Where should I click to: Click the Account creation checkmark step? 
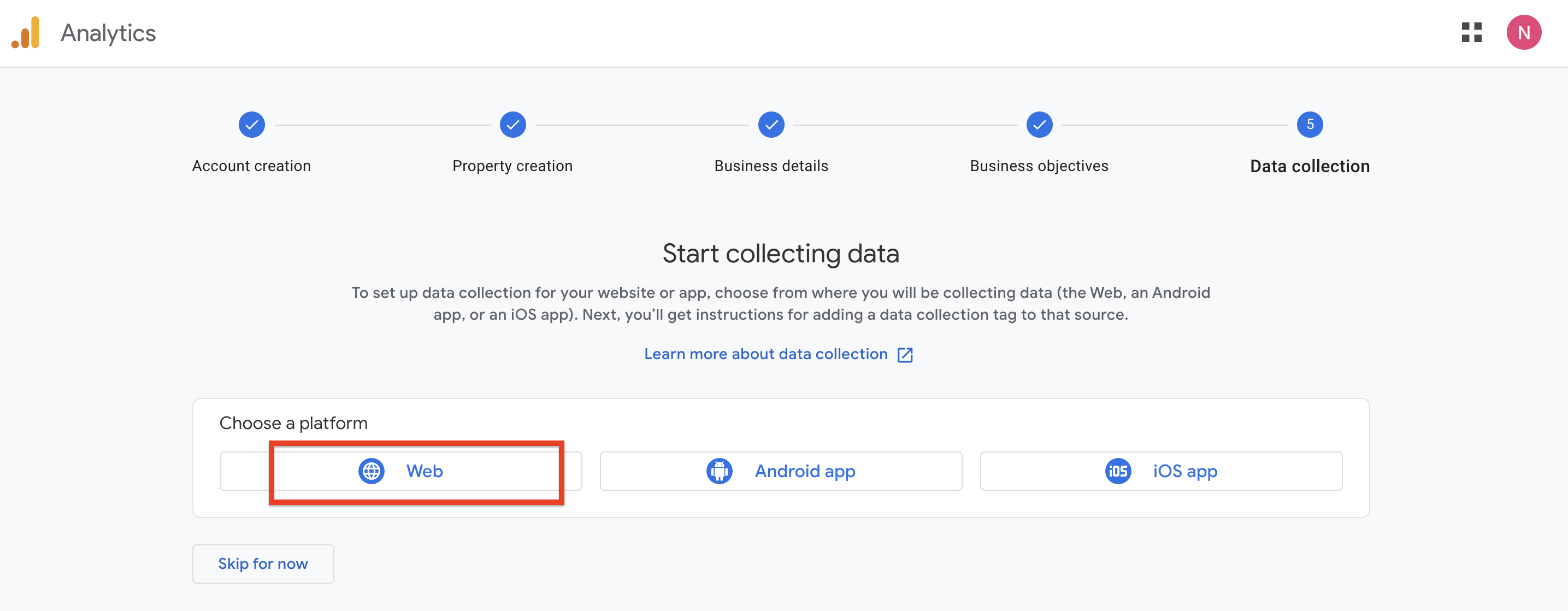(x=251, y=125)
